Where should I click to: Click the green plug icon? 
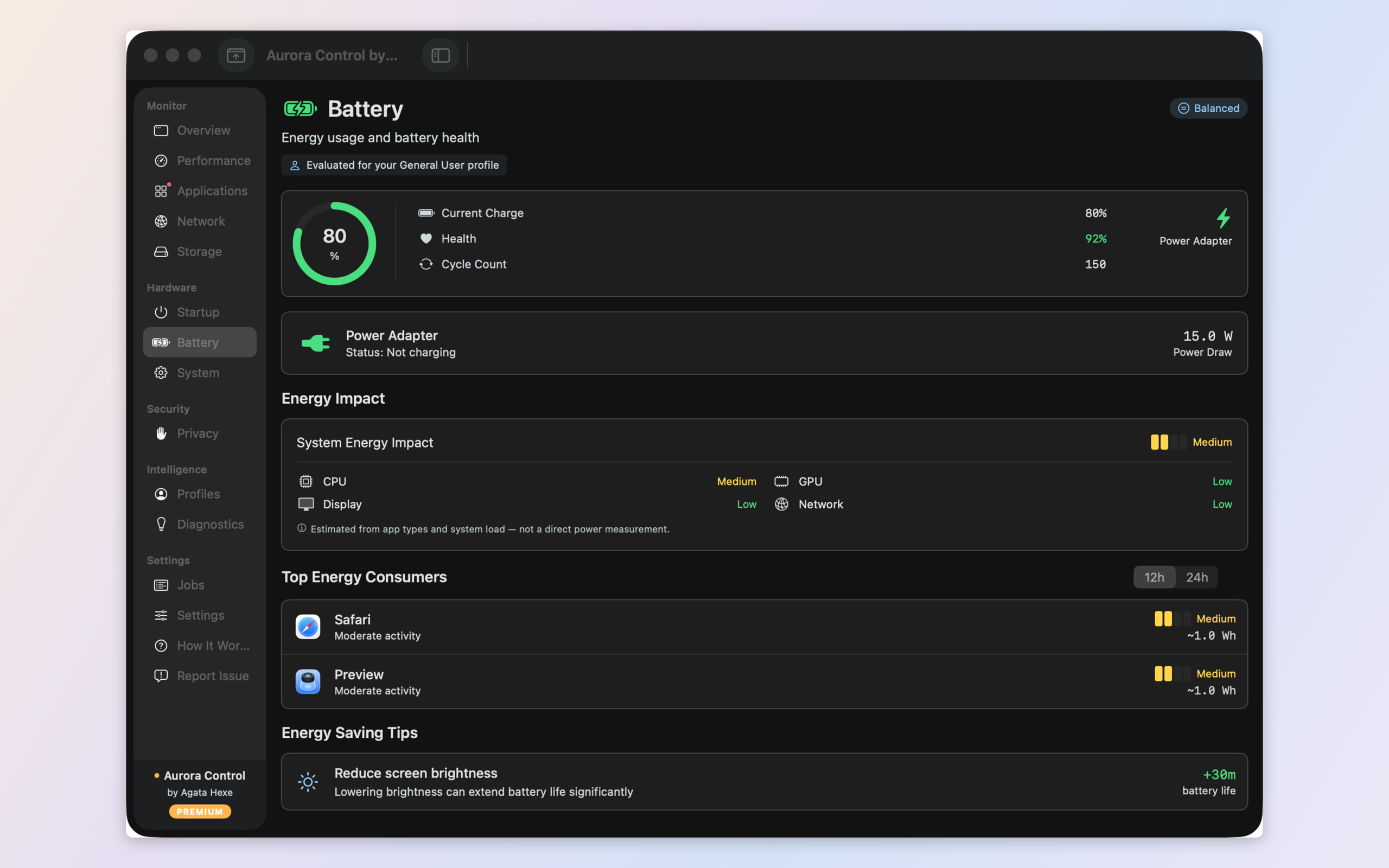point(316,343)
